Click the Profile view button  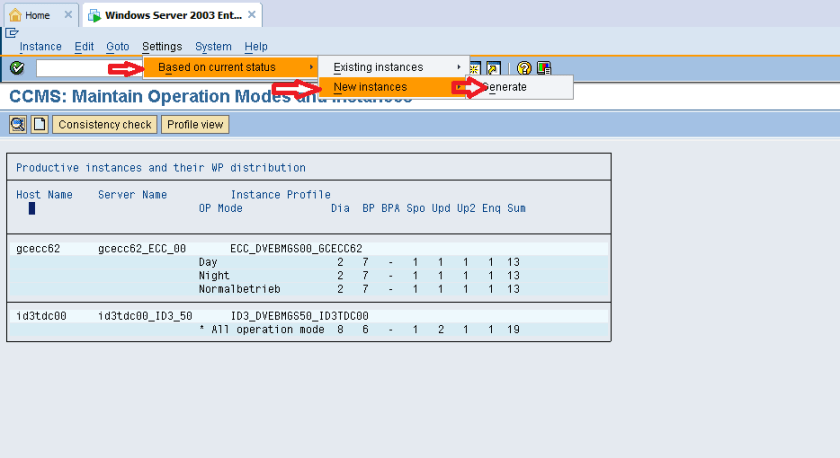(x=195, y=125)
